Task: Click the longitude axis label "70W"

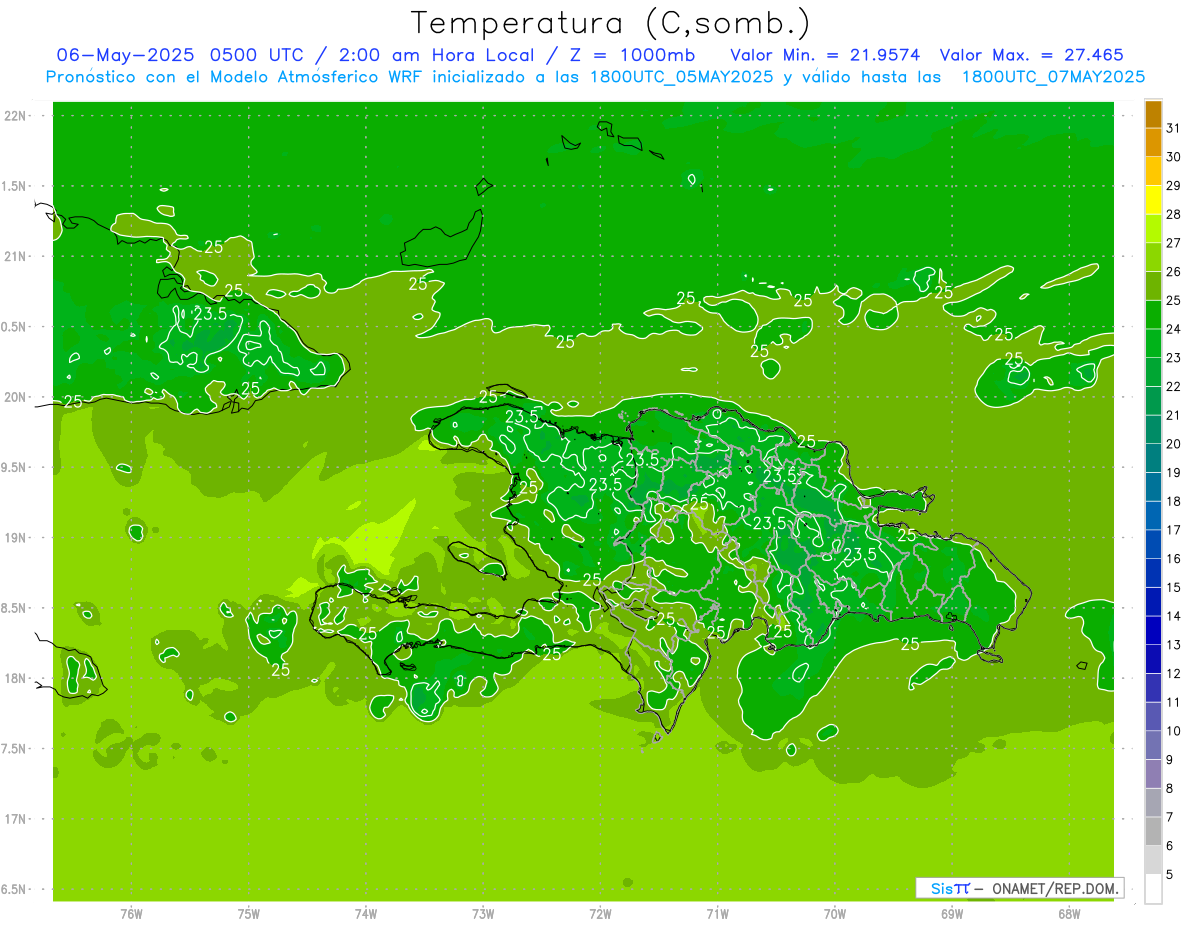Action: 835,914
